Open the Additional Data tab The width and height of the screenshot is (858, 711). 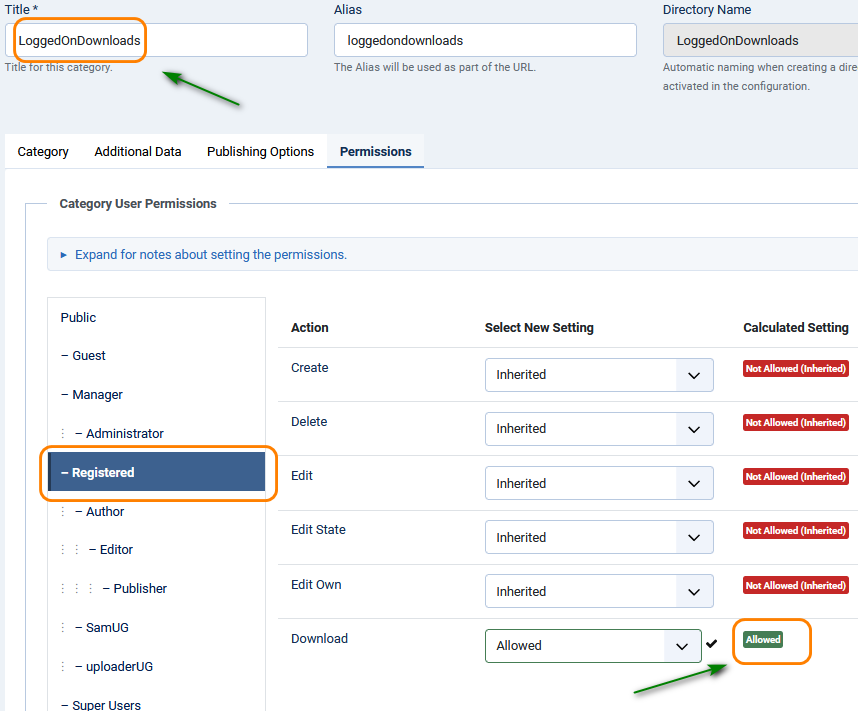[x=137, y=152]
